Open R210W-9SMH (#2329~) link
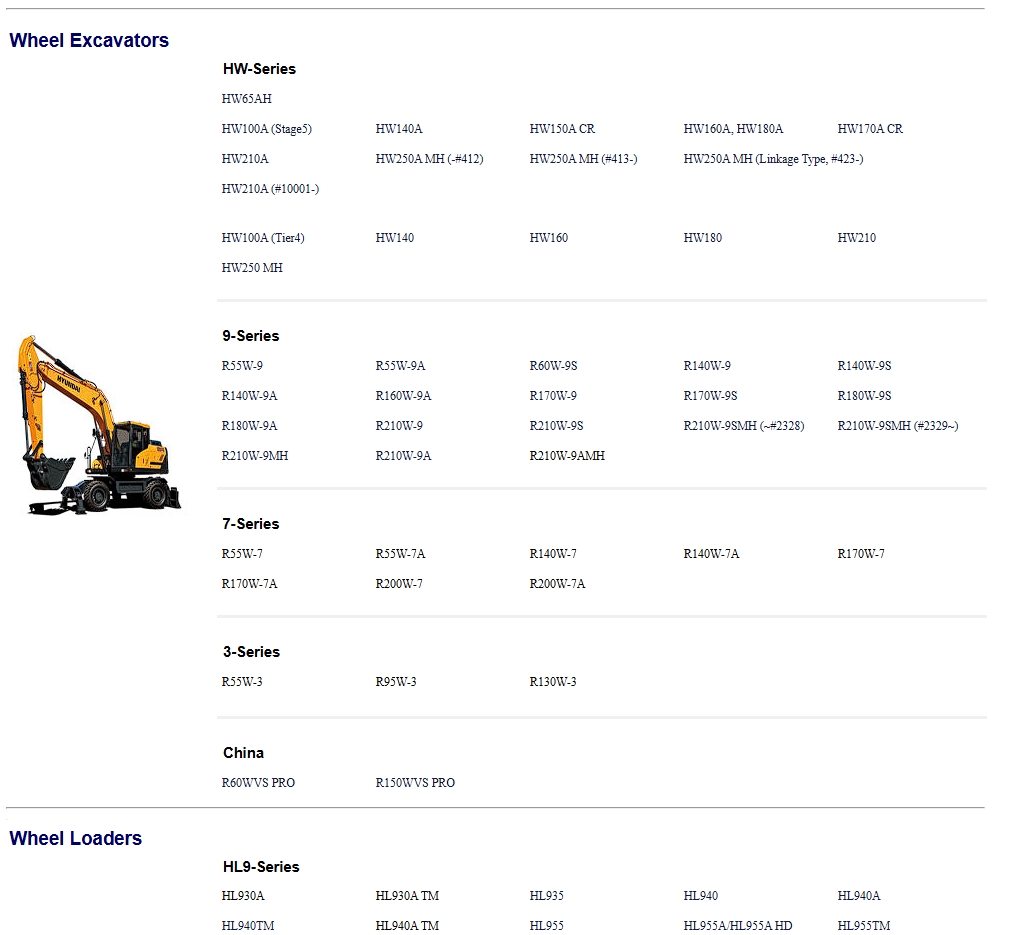The height and width of the screenshot is (935, 1010). coord(898,426)
